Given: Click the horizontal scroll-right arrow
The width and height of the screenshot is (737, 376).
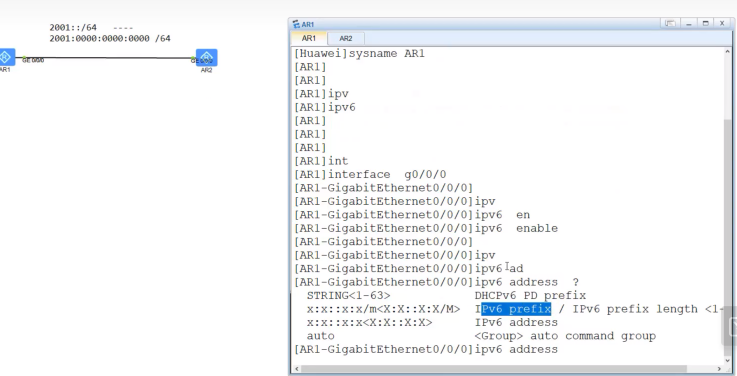Looking at the screenshot, I should click(x=720, y=369).
